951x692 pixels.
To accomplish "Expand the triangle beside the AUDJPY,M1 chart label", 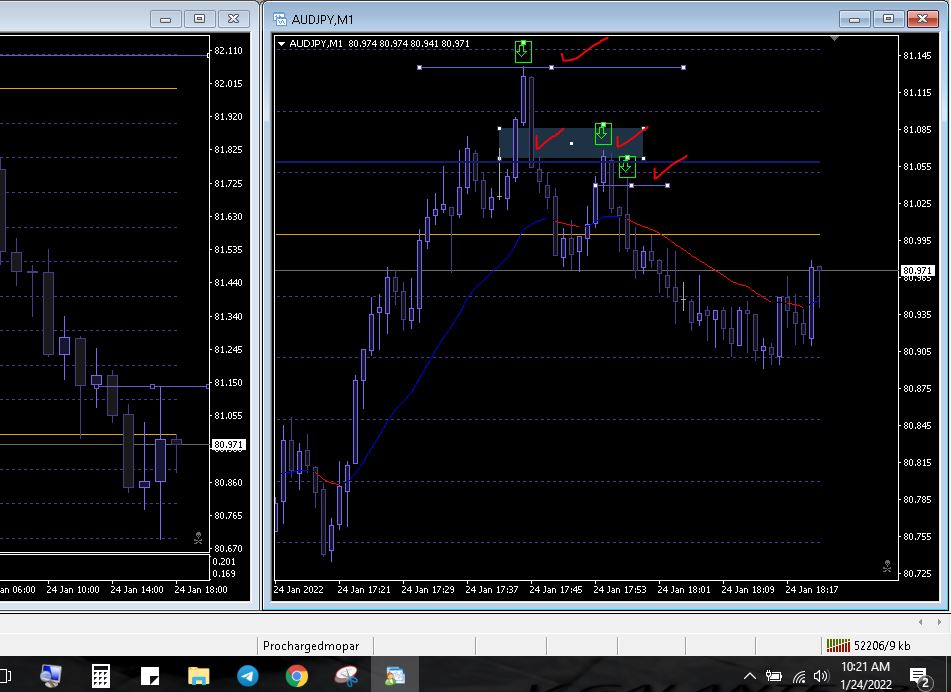I will coord(282,44).
